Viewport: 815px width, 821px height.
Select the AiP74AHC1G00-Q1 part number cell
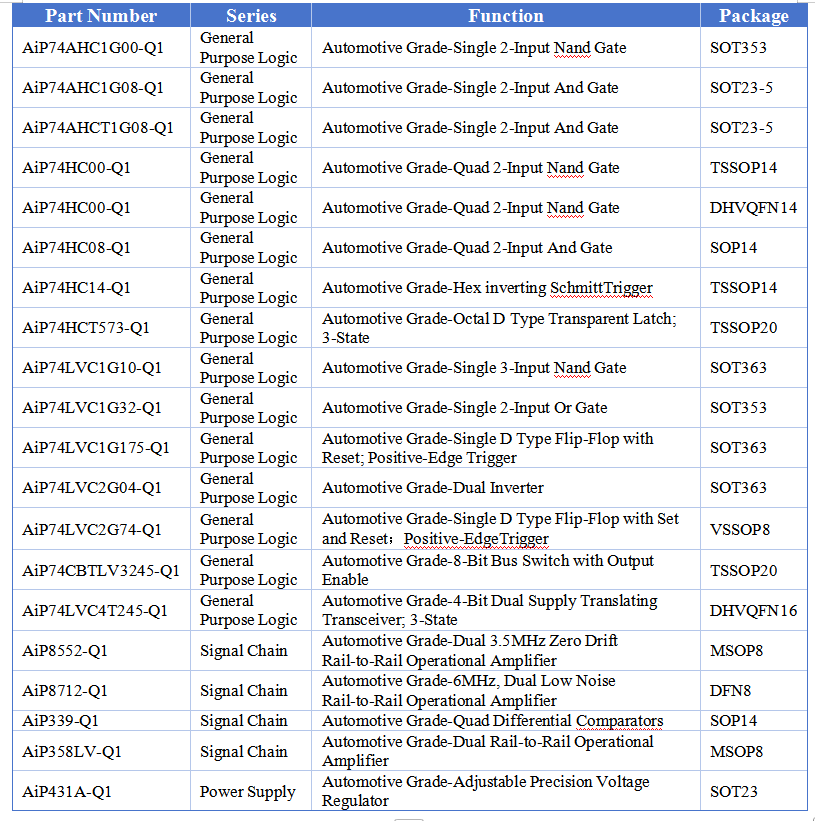[x=93, y=48]
